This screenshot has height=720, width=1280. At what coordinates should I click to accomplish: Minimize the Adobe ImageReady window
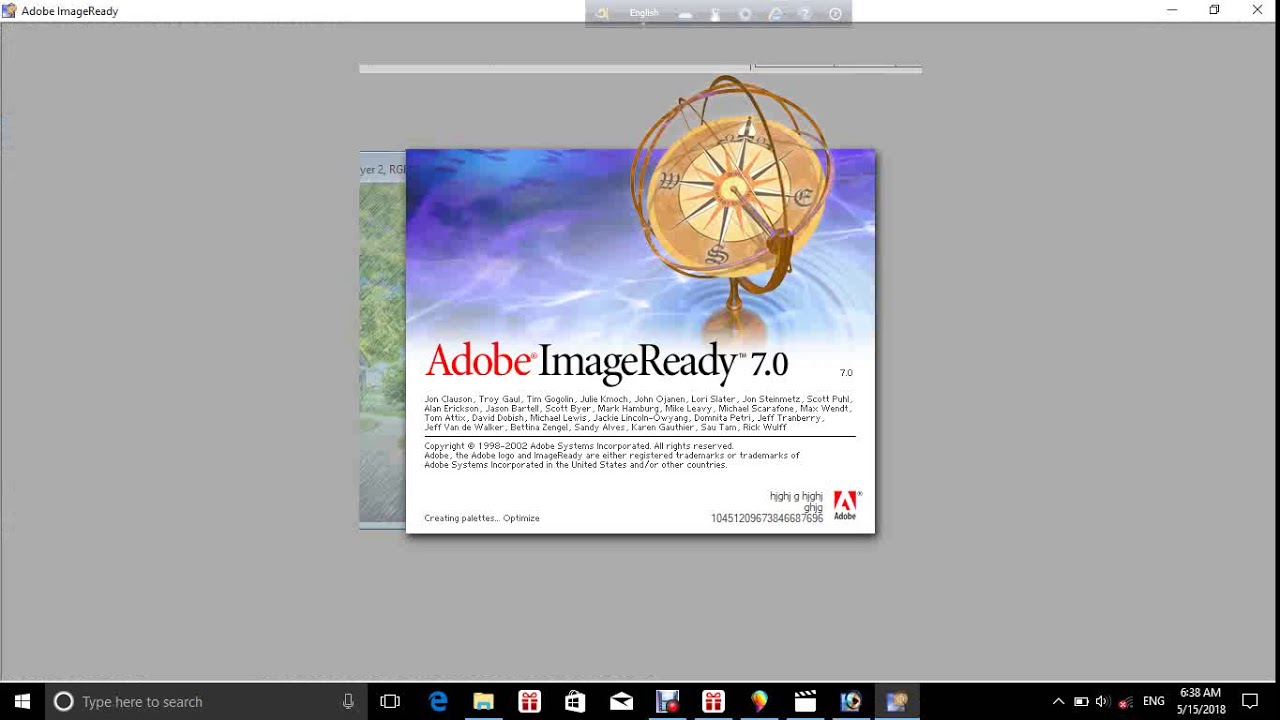pos(1172,10)
